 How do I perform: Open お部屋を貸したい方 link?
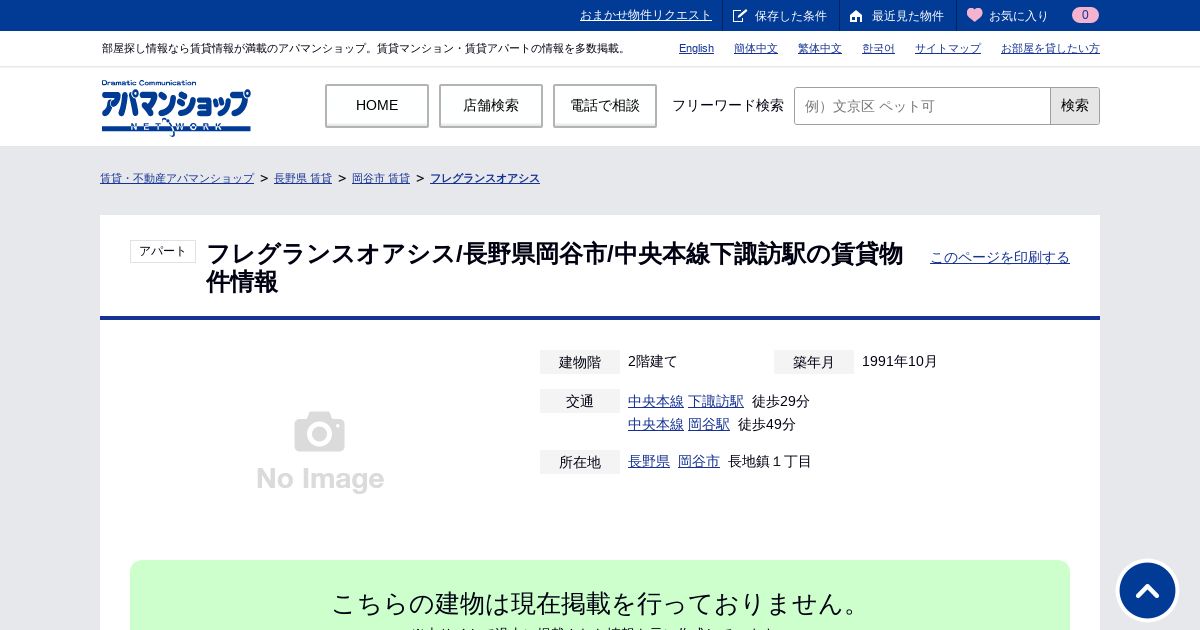click(x=1050, y=48)
